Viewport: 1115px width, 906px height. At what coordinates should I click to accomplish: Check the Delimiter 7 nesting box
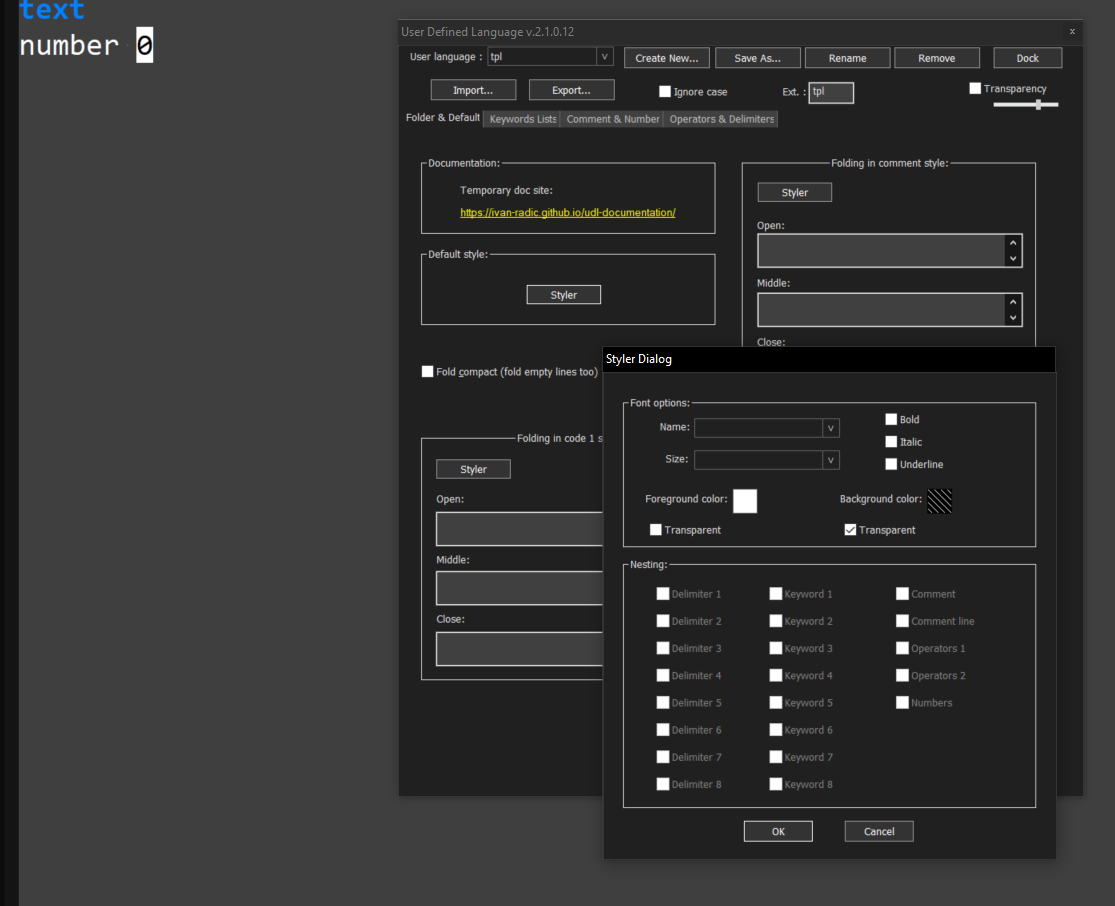coord(663,757)
